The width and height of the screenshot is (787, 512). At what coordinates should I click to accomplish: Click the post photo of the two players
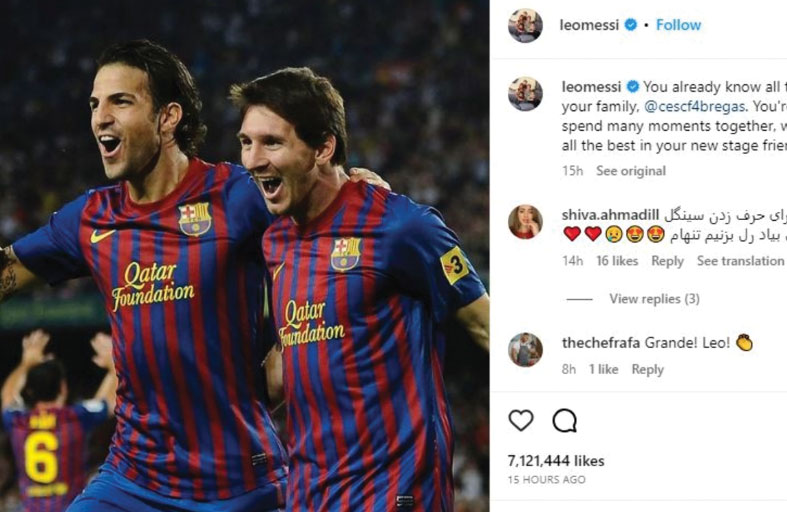click(x=245, y=256)
